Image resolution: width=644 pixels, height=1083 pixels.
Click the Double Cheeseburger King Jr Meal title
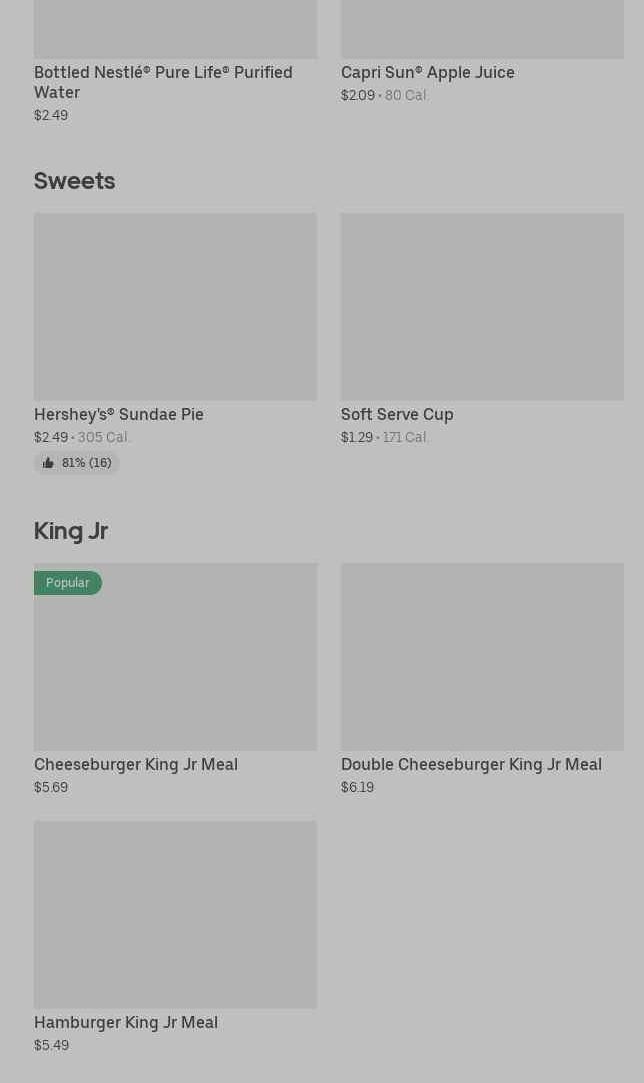471,764
